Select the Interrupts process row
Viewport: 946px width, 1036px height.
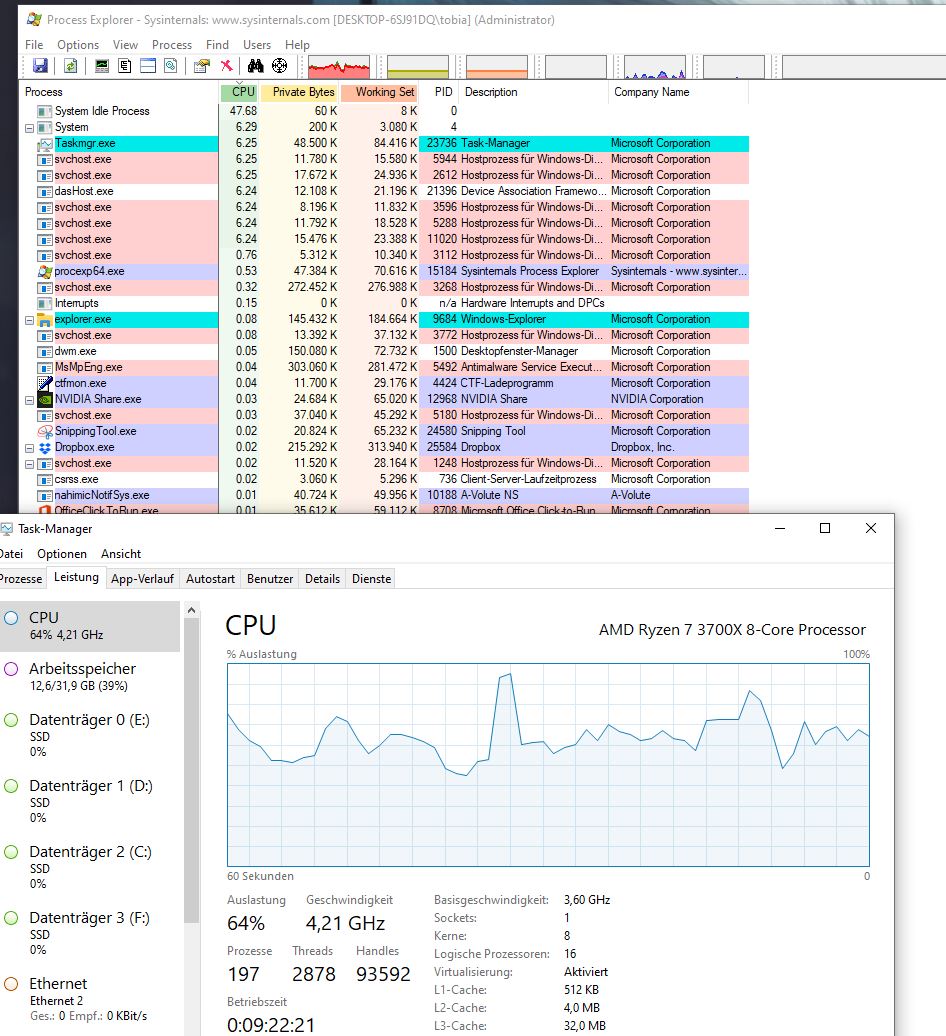pos(386,303)
